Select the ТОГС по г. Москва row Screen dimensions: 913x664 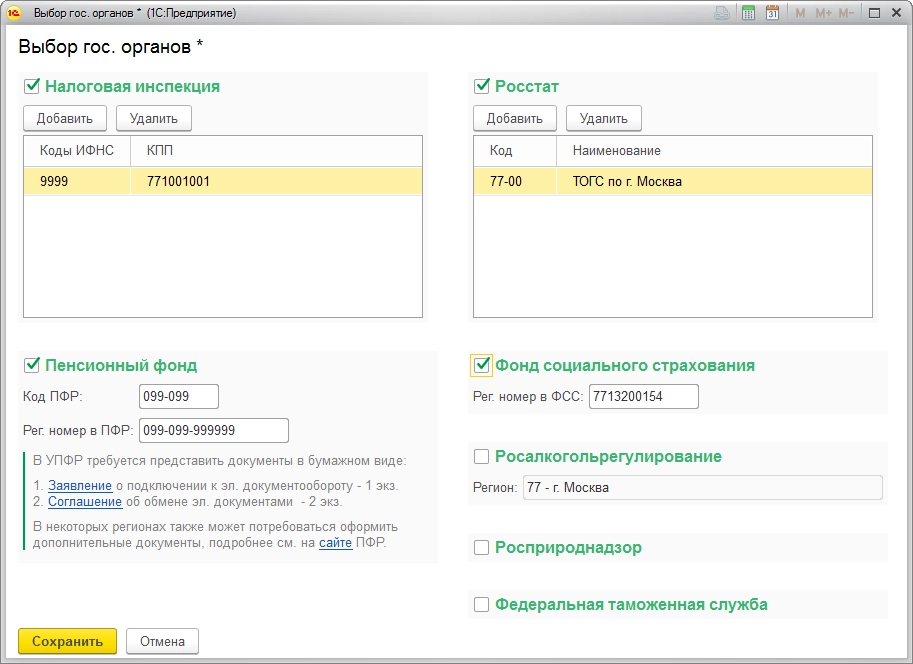click(627, 182)
